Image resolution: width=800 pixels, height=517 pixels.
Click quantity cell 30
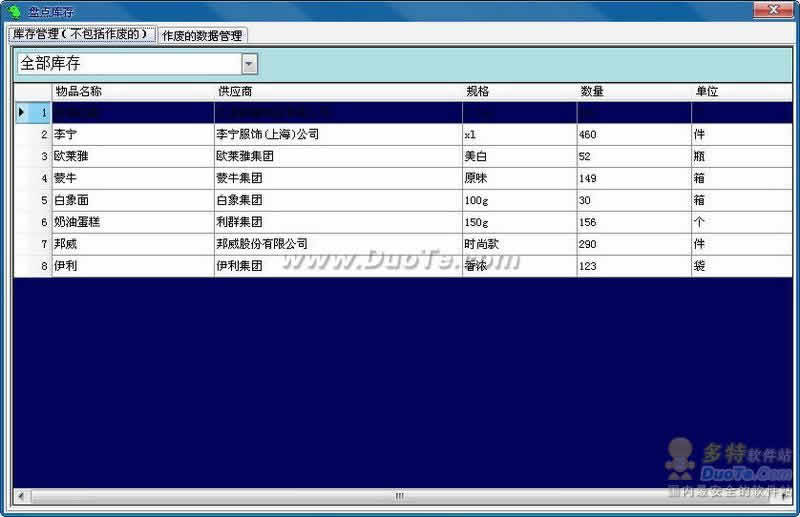pyautogui.click(x=634, y=200)
